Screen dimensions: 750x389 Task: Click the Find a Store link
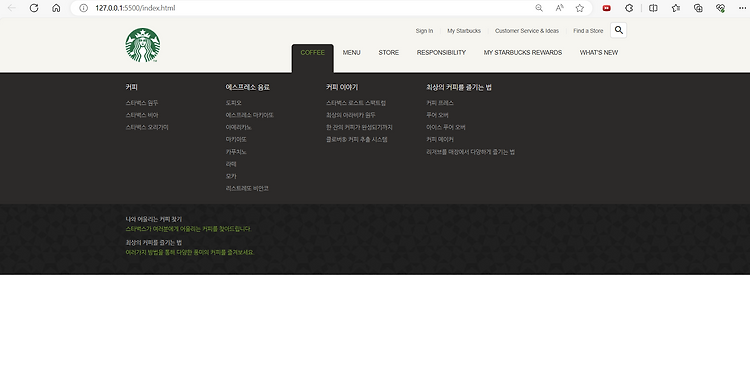588,31
